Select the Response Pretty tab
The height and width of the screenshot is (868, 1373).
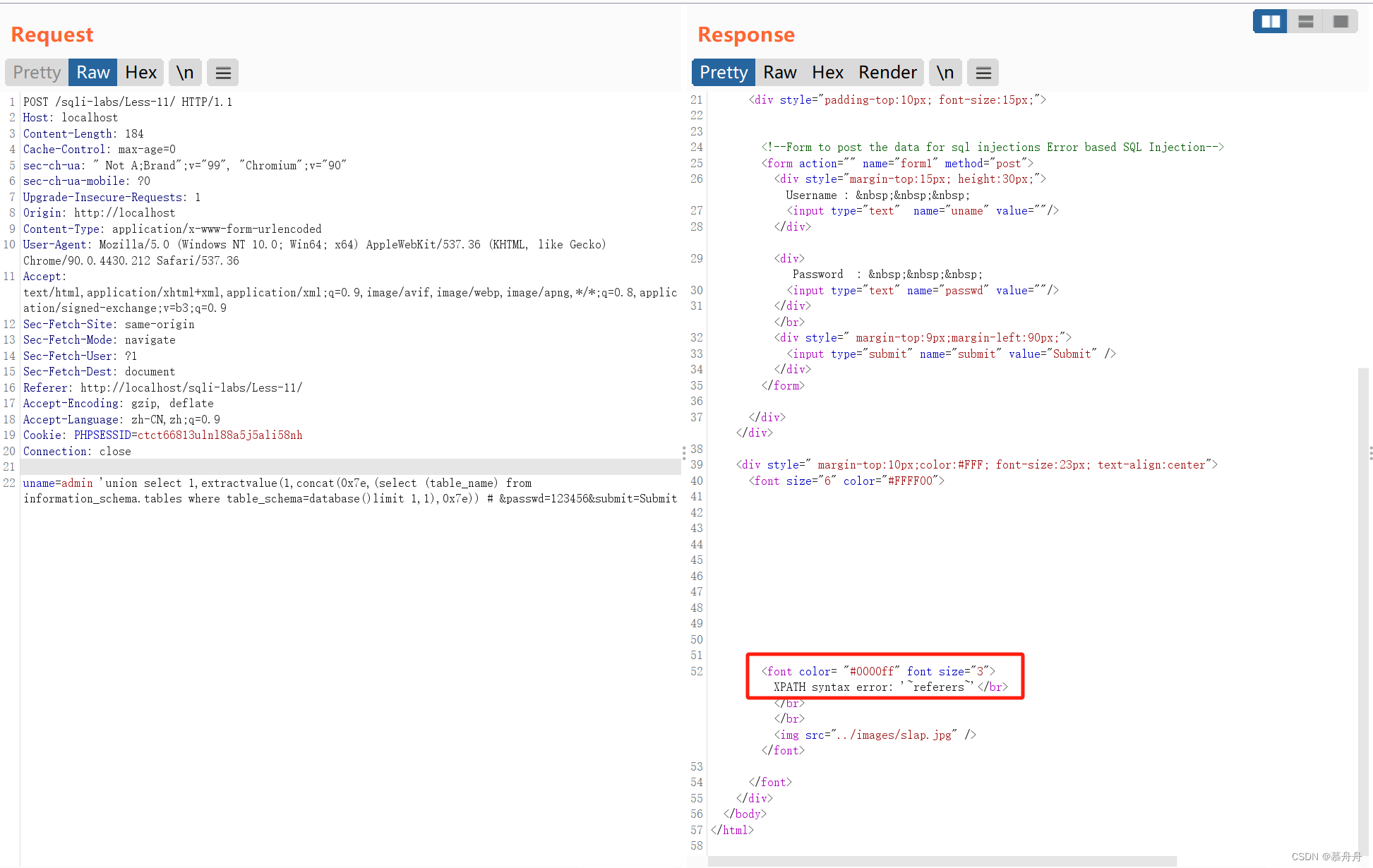[724, 73]
